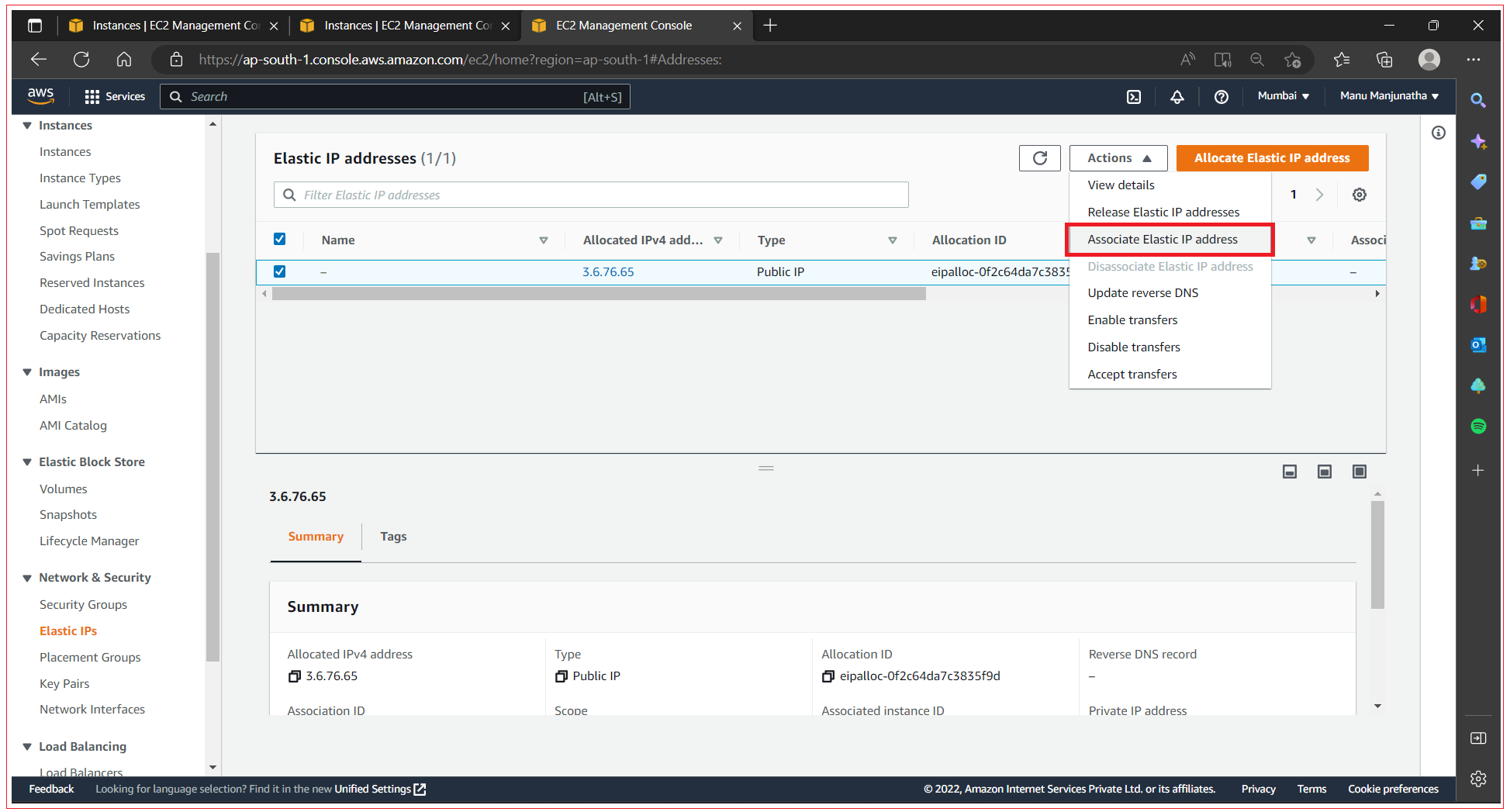Image resolution: width=1510 pixels, height=812 pixels.
Task: Open Edge sidebar Outlook icon
Action: coord(1478,345)
